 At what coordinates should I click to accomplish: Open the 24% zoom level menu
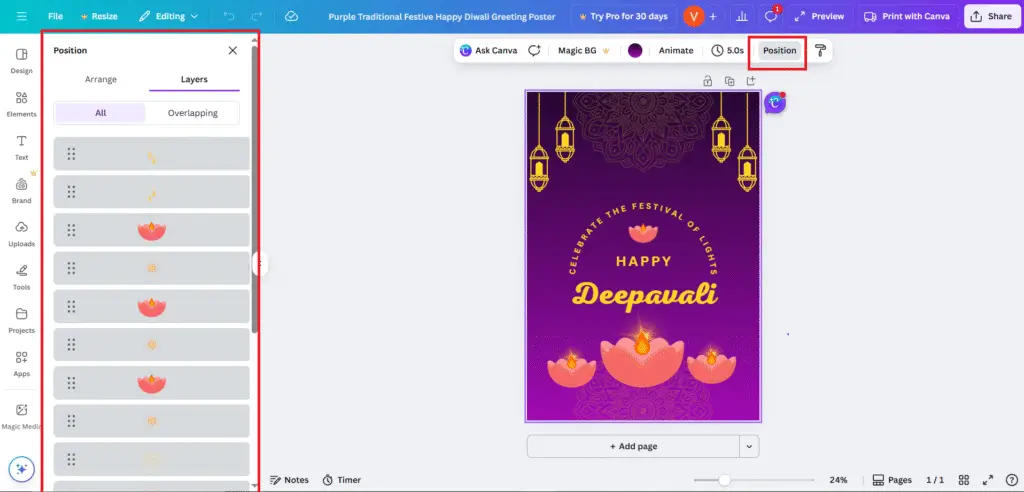coord(839,480)
